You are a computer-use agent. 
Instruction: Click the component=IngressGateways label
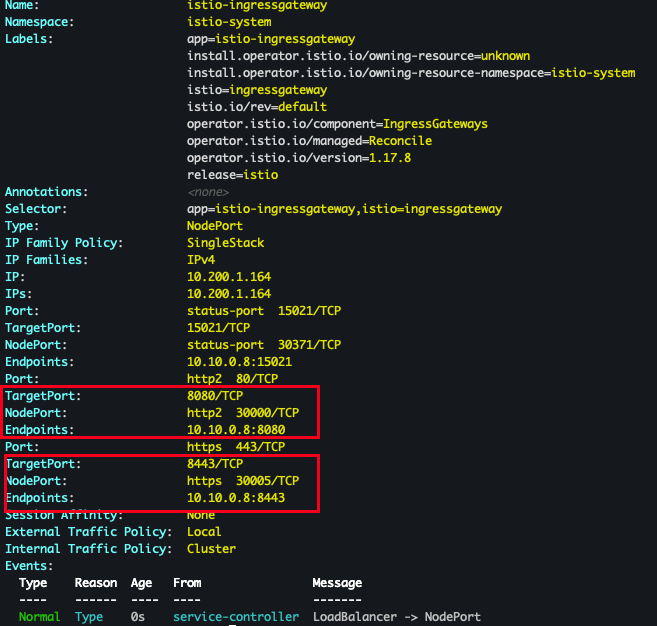click(337, 124)
